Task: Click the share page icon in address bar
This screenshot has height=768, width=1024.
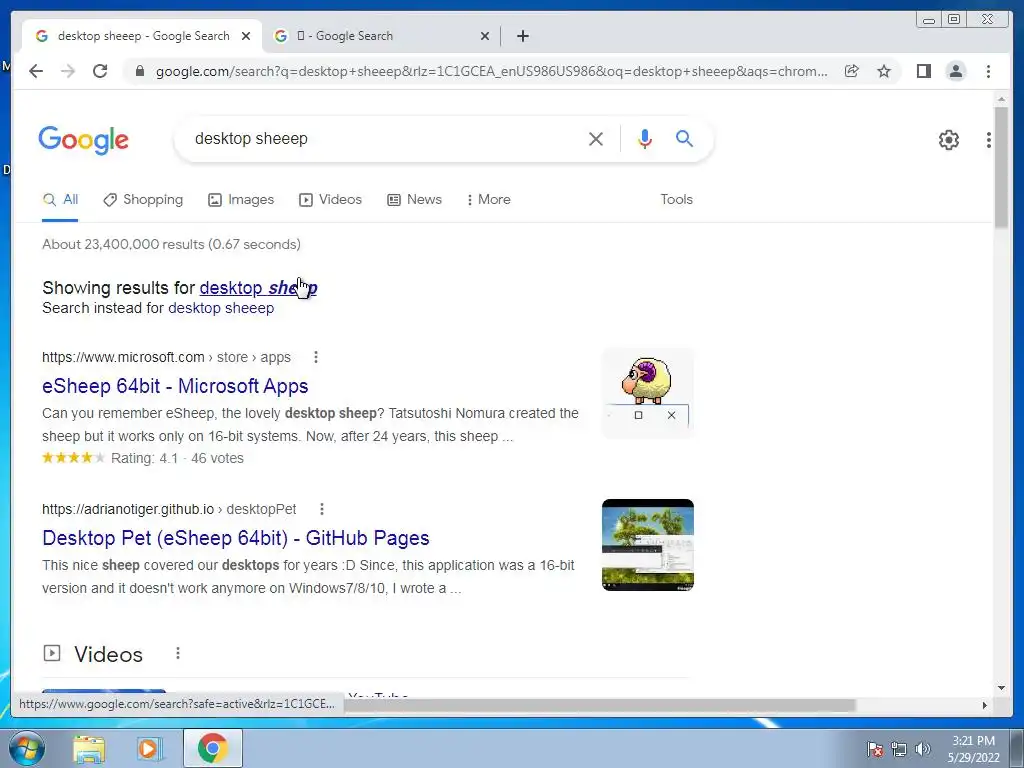Action: pyautogui.click(x=851, y=71)
